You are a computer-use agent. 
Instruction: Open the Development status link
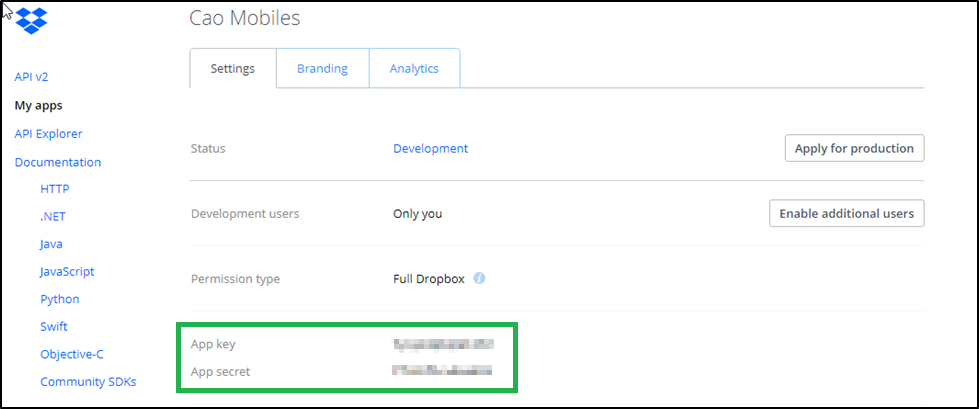[x=430, y=149]
